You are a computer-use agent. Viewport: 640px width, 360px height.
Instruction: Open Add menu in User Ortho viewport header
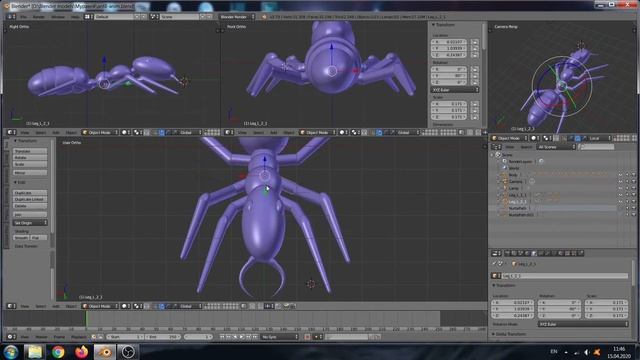coord(56,306)
